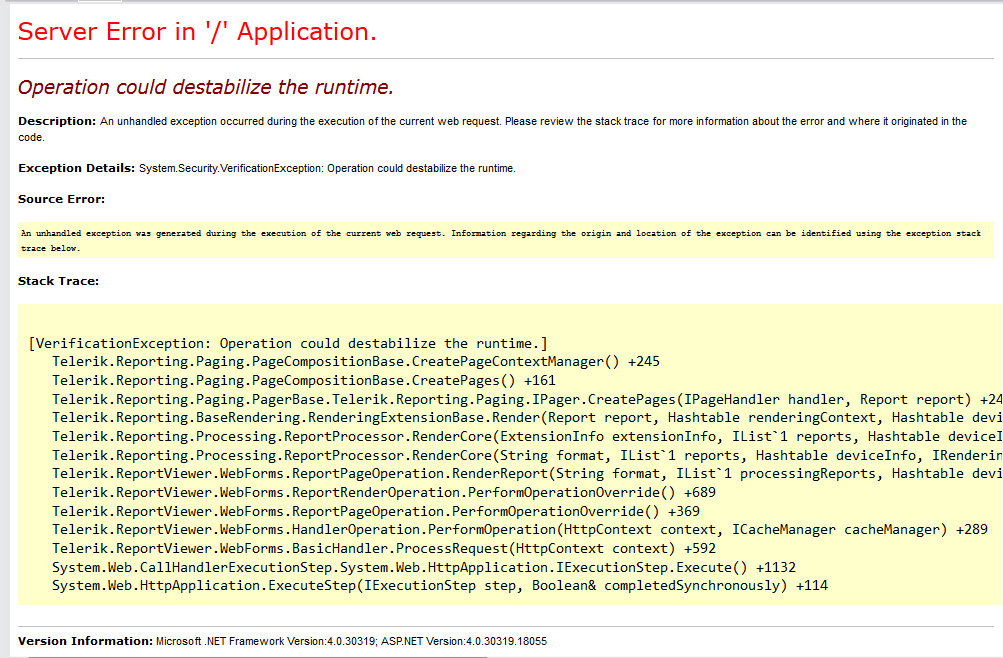This screenshot has width=1003, height=658.
Task: Click the ReportPageOperation.RenderReport stack line
Action: 527,474
